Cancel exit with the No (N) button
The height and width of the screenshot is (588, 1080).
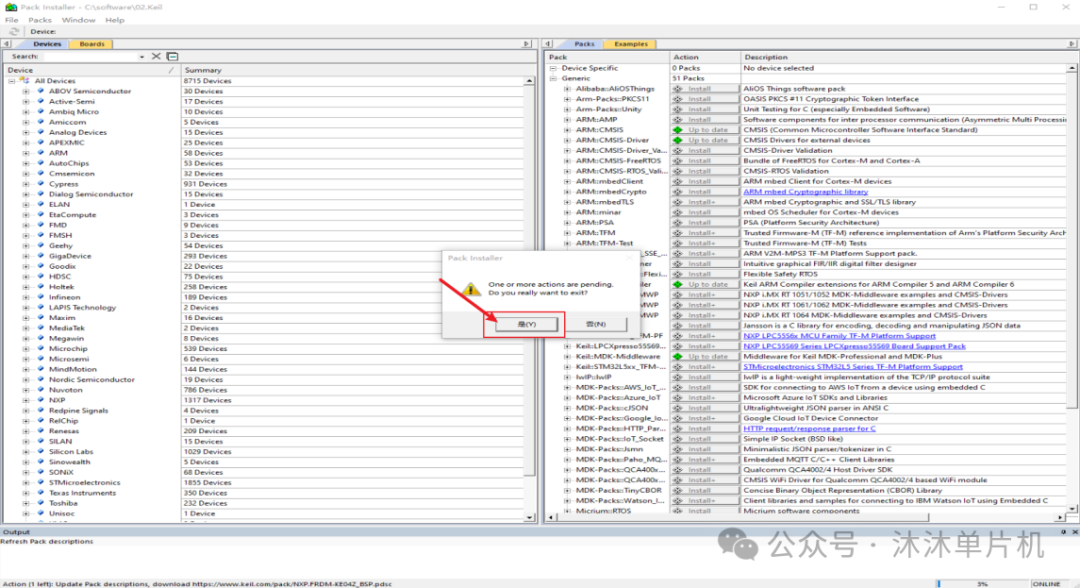(596, 324)
